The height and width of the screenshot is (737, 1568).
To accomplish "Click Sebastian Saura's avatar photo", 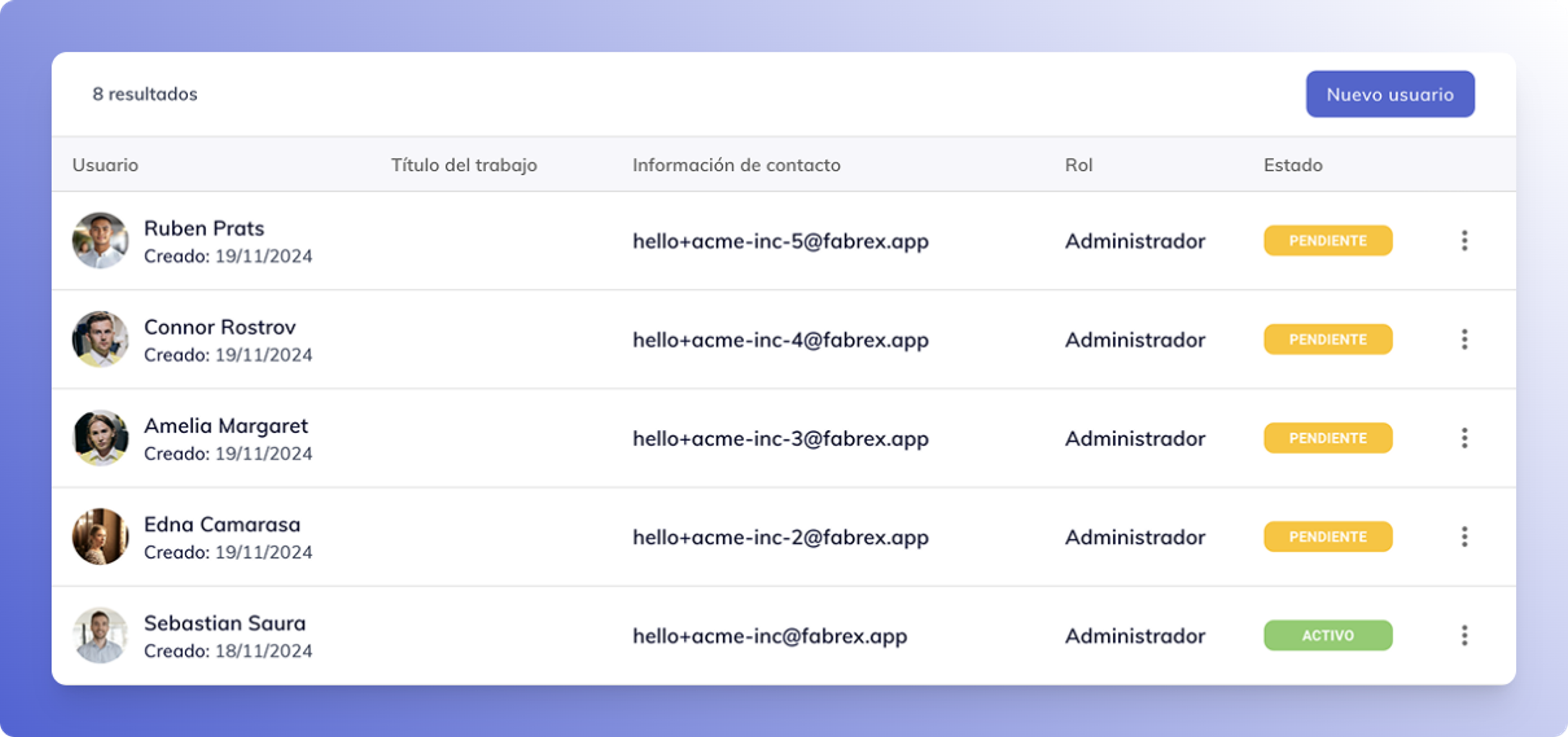I will coord(100,635).
